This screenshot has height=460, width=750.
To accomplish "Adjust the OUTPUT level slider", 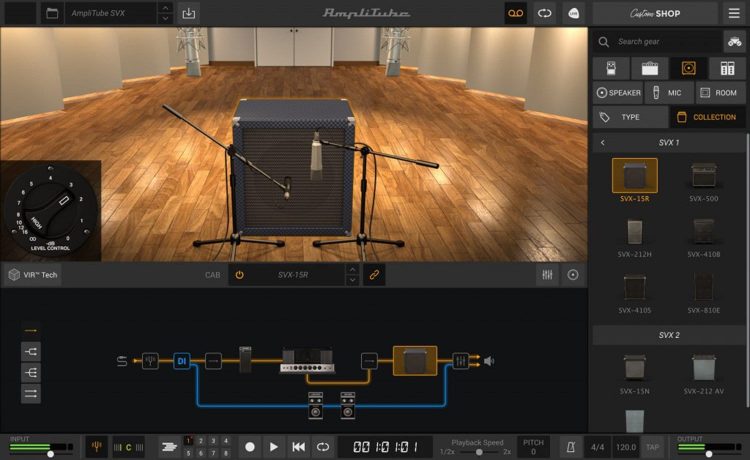I will (709, 452).
